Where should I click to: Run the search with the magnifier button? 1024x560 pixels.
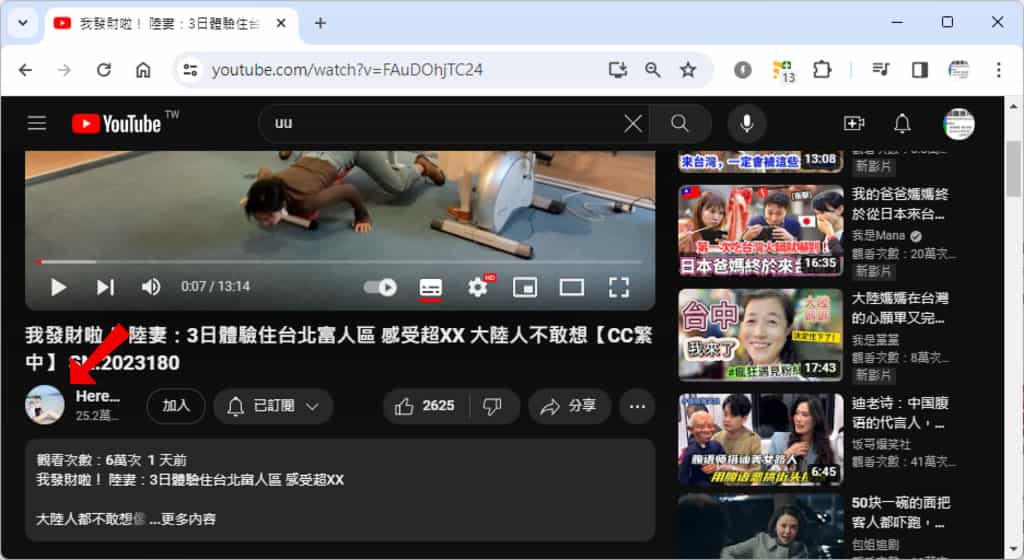680,123
